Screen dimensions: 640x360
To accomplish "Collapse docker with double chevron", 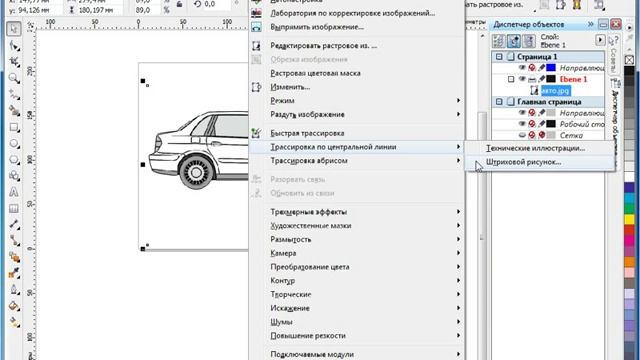I will [x=591, y=24].
